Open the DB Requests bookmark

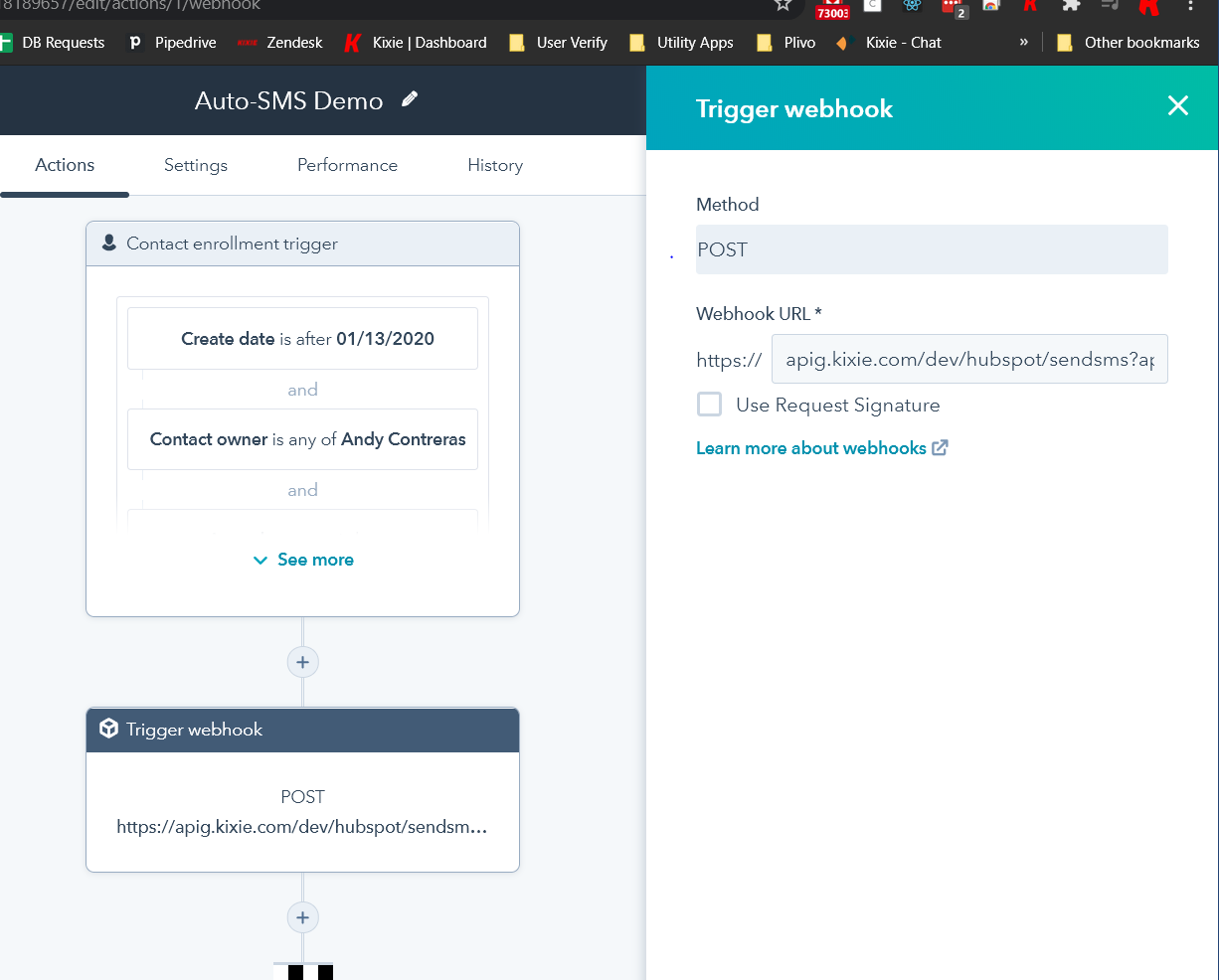[x=54, y=43]
